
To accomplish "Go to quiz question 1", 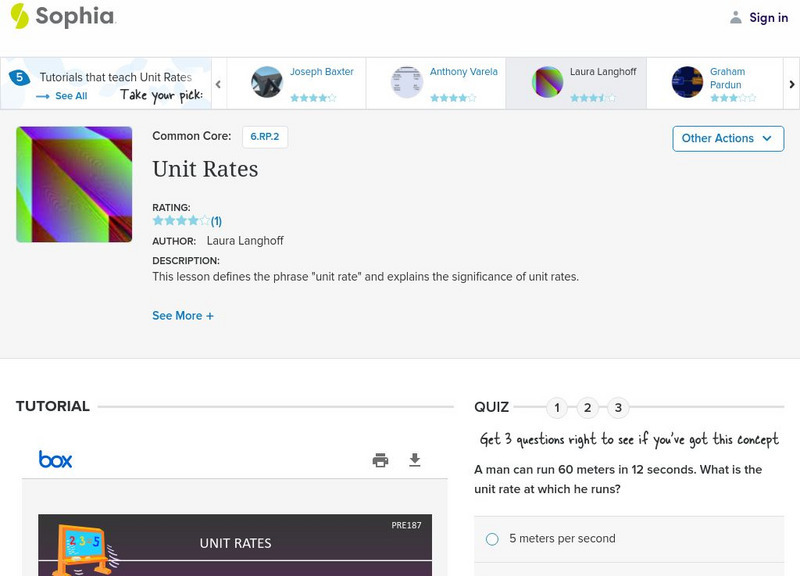I will pos(557,408).
